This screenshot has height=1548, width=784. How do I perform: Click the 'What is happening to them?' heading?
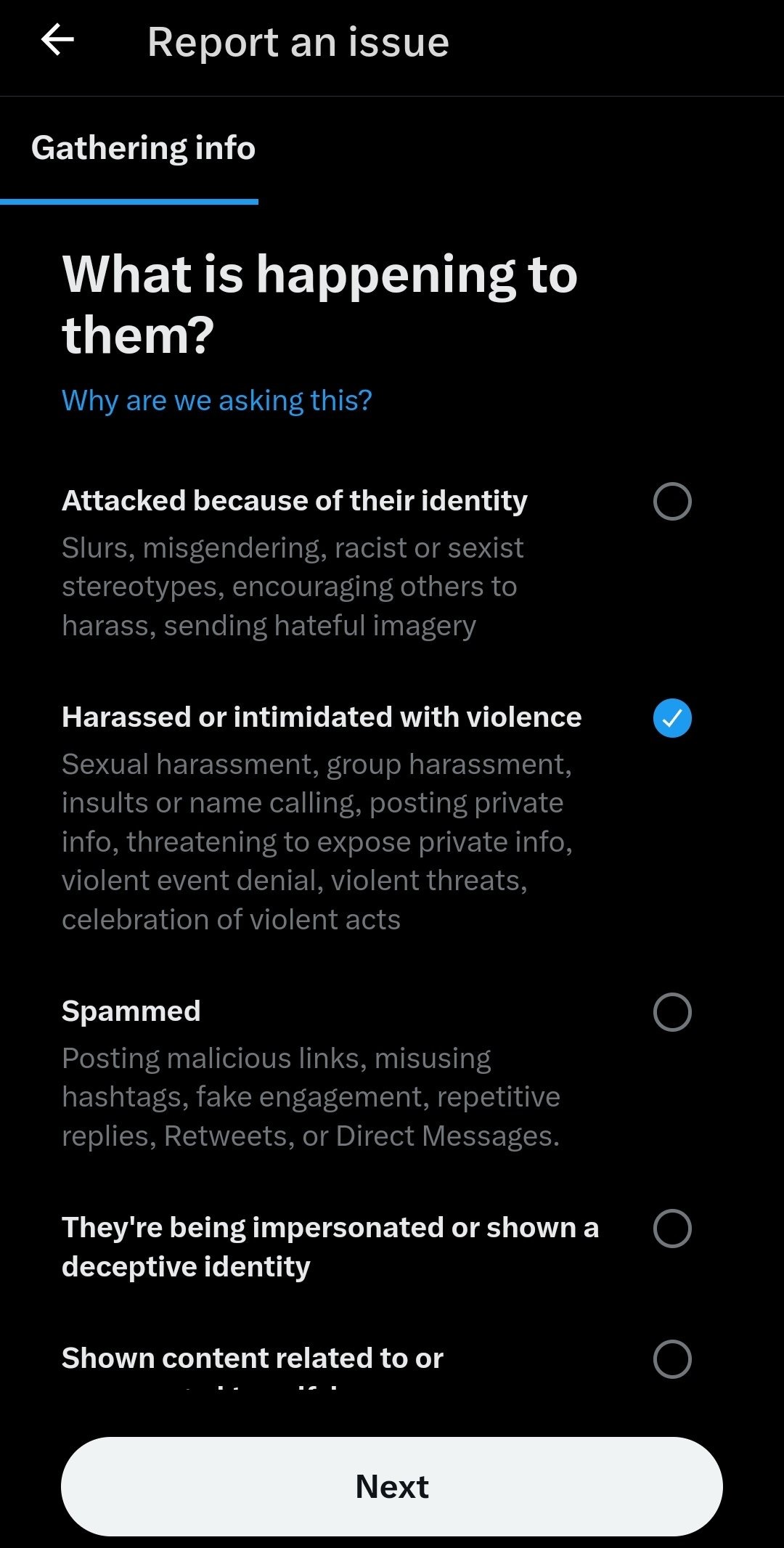click(x=319, y=304)
